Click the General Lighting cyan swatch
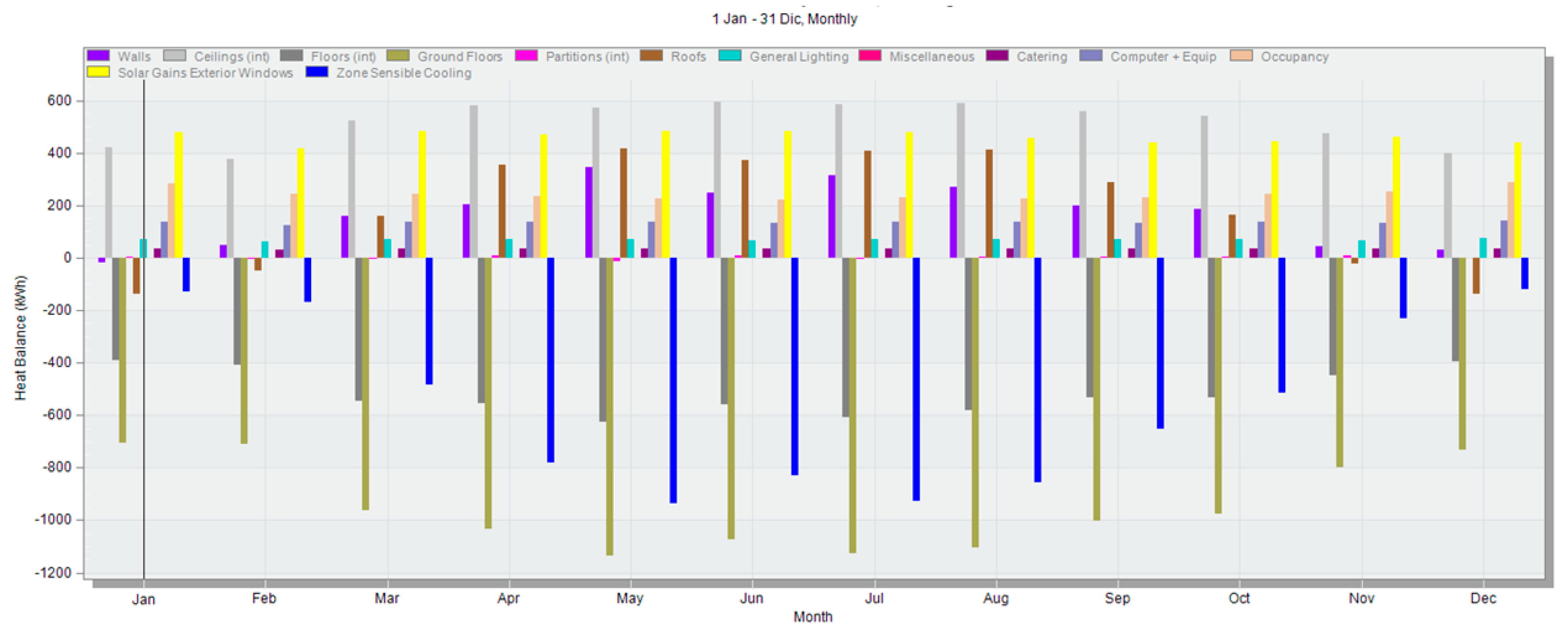 (730, 56)
